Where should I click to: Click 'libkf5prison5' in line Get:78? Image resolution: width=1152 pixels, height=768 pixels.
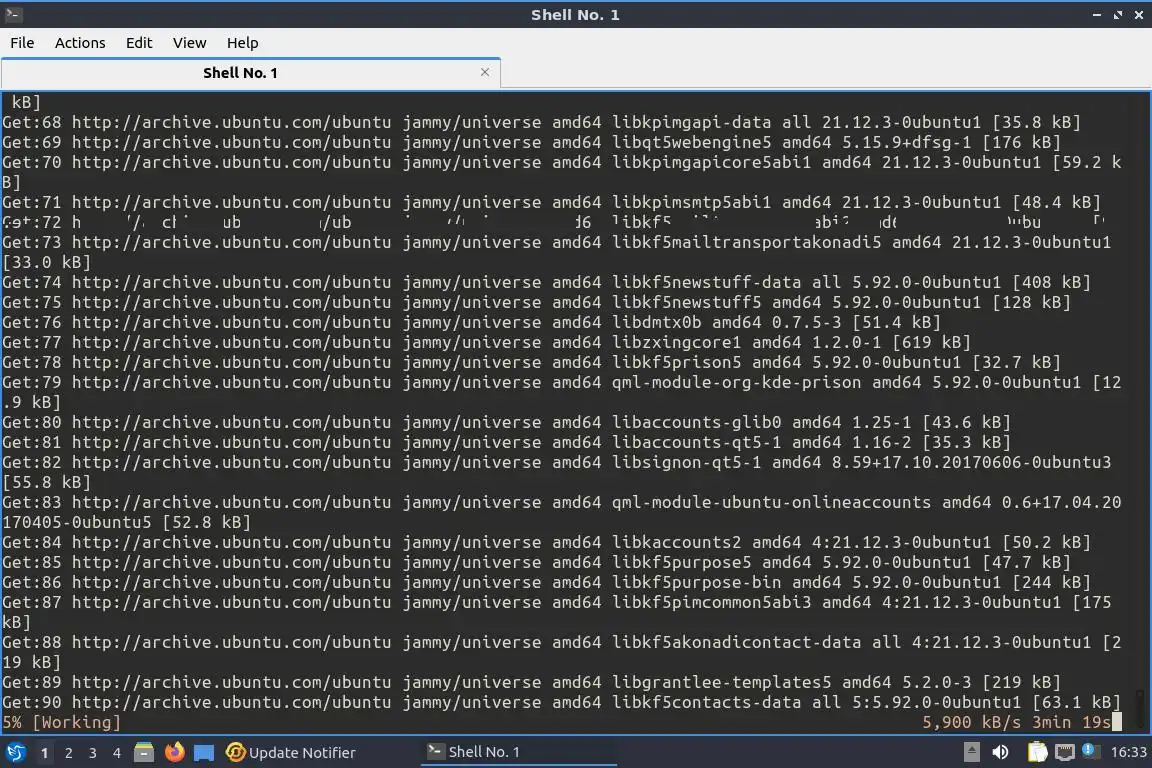click(676, 362)
